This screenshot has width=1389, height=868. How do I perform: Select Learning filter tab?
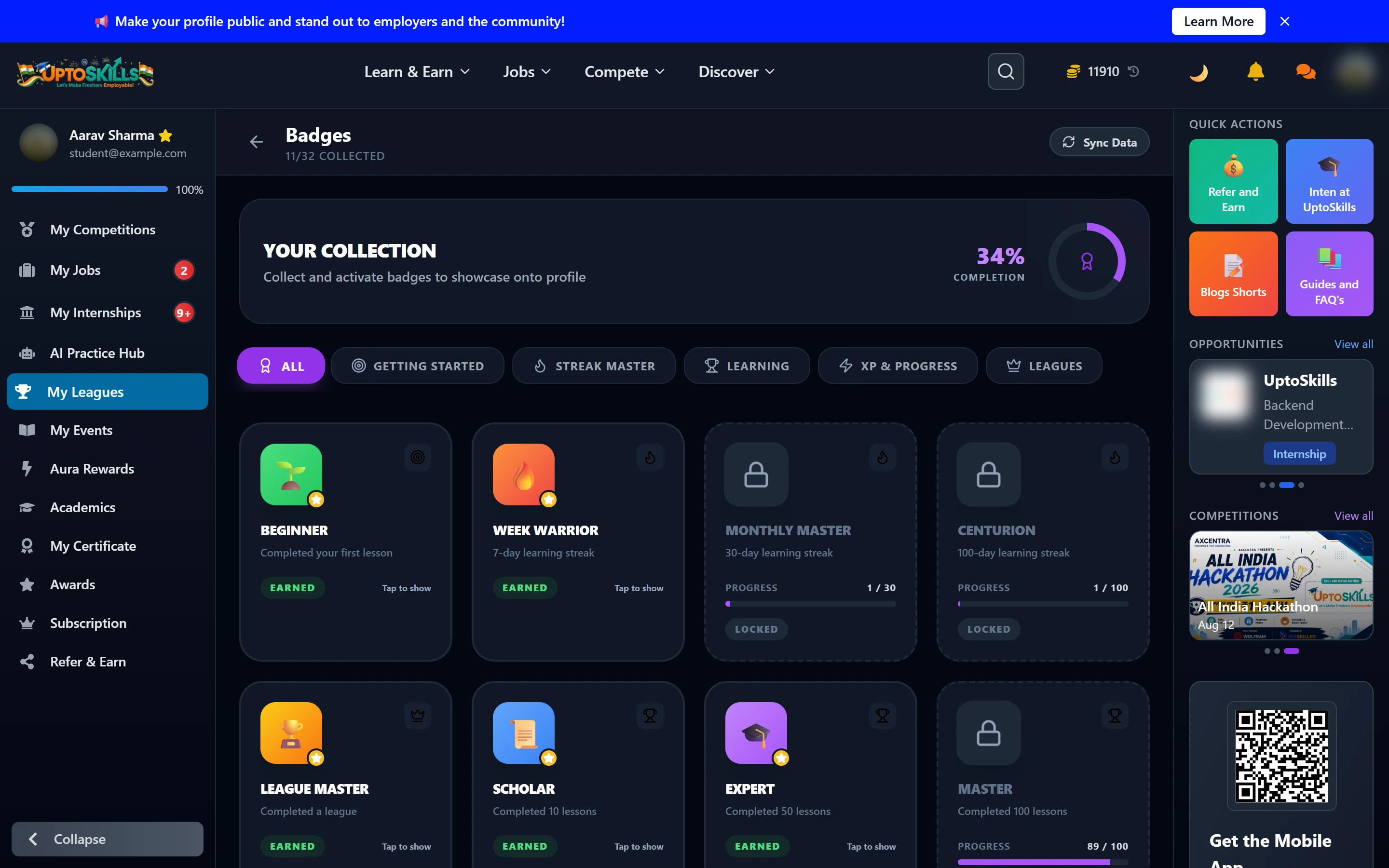747,366
